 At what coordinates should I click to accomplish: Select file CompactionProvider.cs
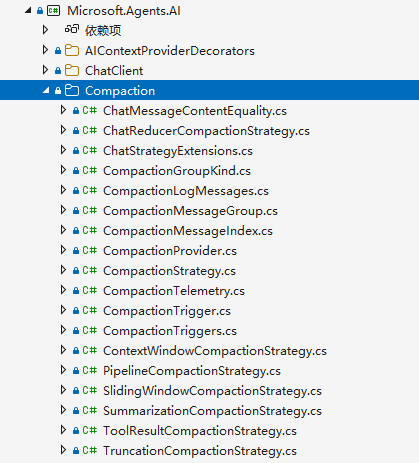click(x=170, y=251)
